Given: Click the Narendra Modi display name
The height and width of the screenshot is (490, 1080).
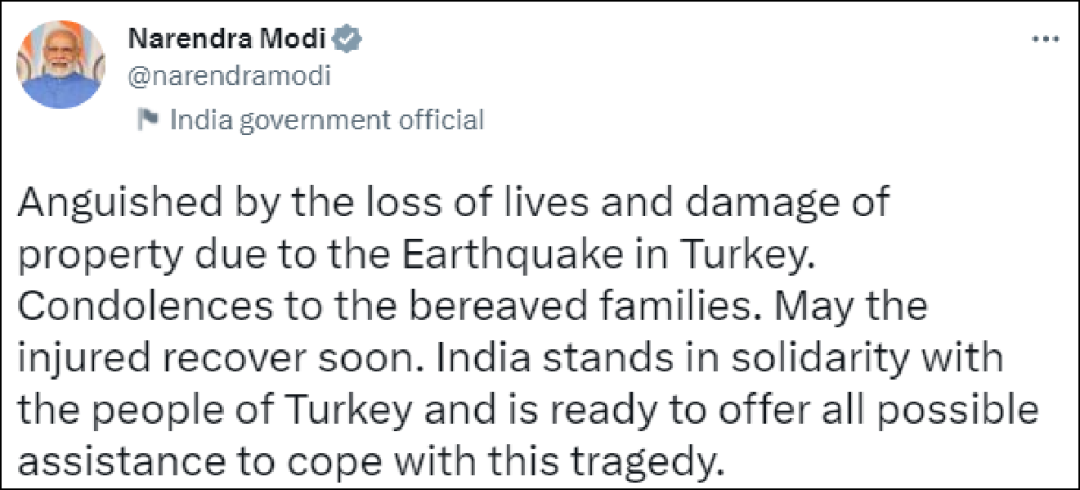Looking at the screenshot, I should 227,41.
